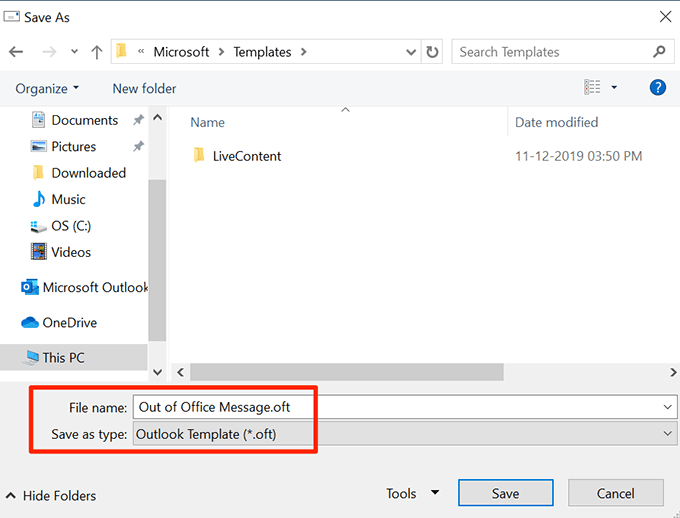Screen dimensions: 680x518
Task: Click the search magnifier icon
Action: coord(659,52)
